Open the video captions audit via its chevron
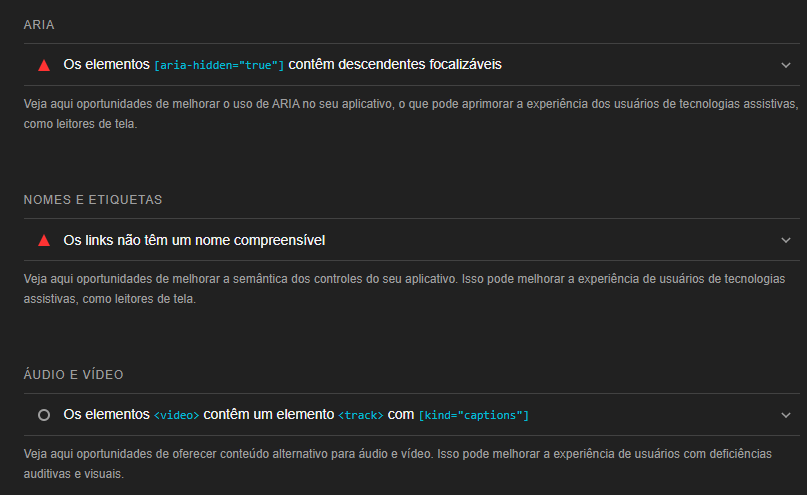The width and height of the screenshot is (807, 495). pyautogui.click(x=785, y=415)
